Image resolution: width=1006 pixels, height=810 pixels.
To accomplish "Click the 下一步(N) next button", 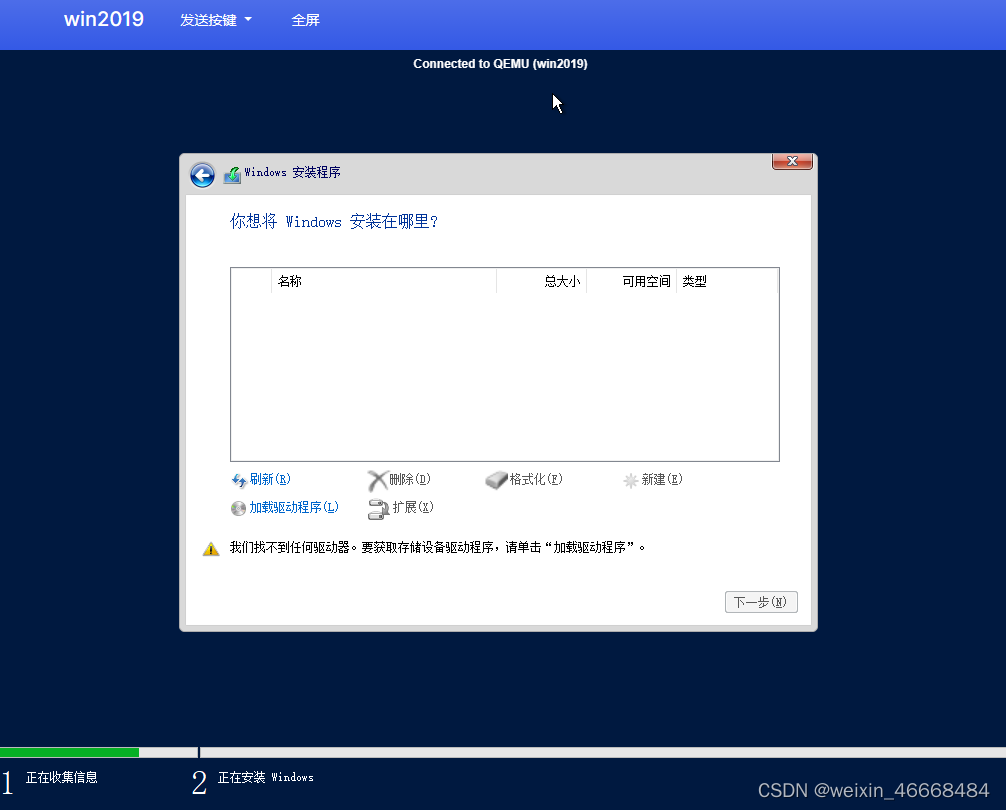I will 761,602.
